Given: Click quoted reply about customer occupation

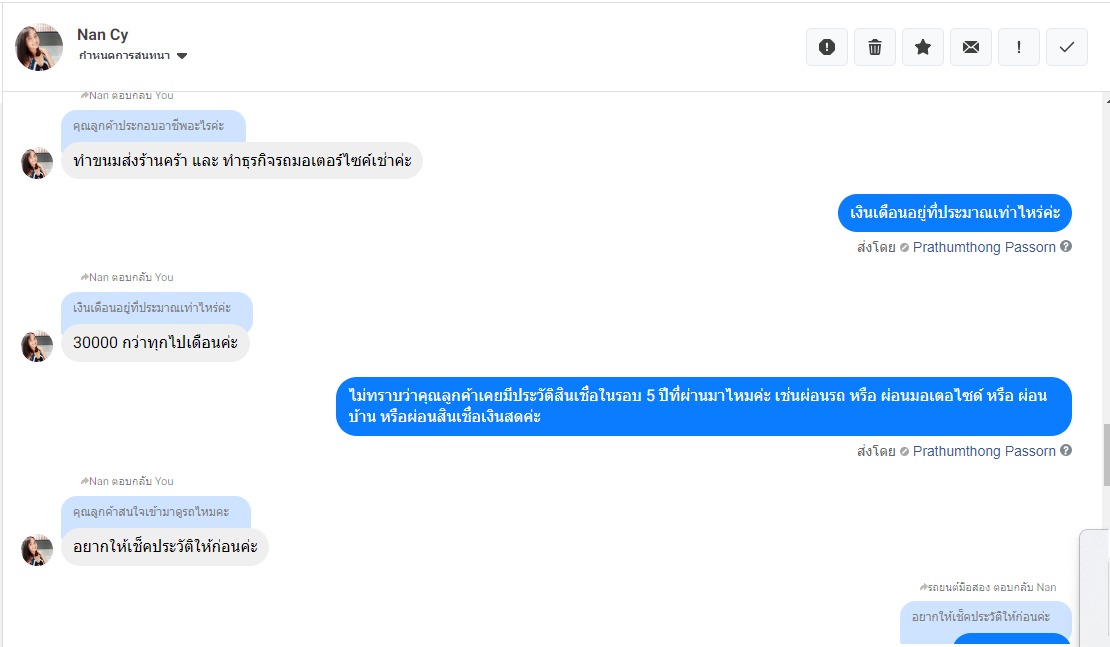Looking at the screenshot, I should coord(148,126).
